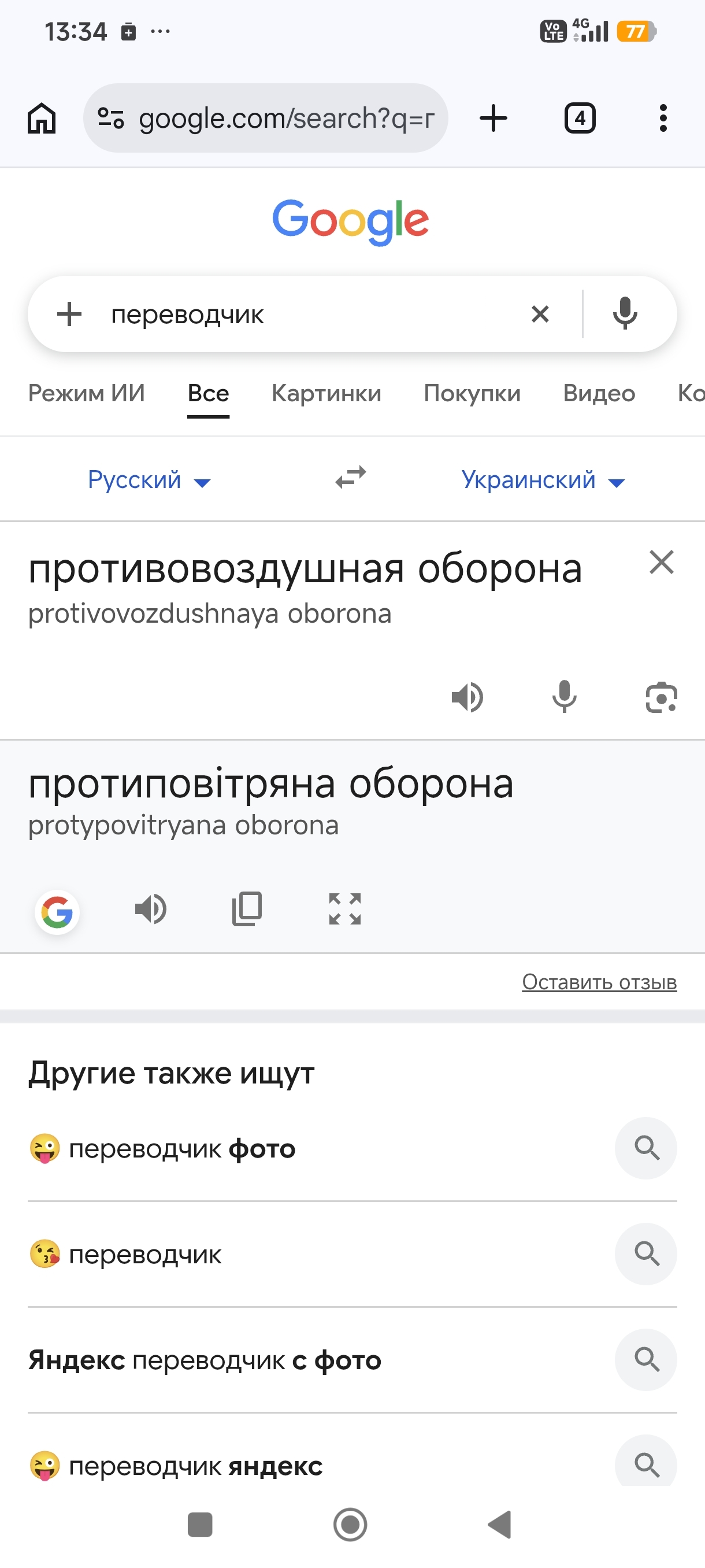Switch to the Картинки tab

(326, 393)
